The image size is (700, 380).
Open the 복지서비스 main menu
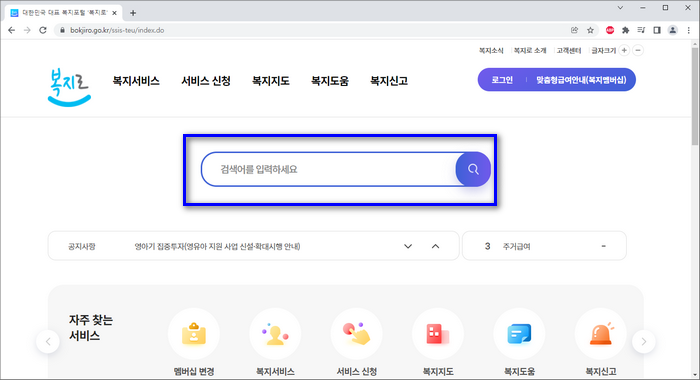point(136,81)
